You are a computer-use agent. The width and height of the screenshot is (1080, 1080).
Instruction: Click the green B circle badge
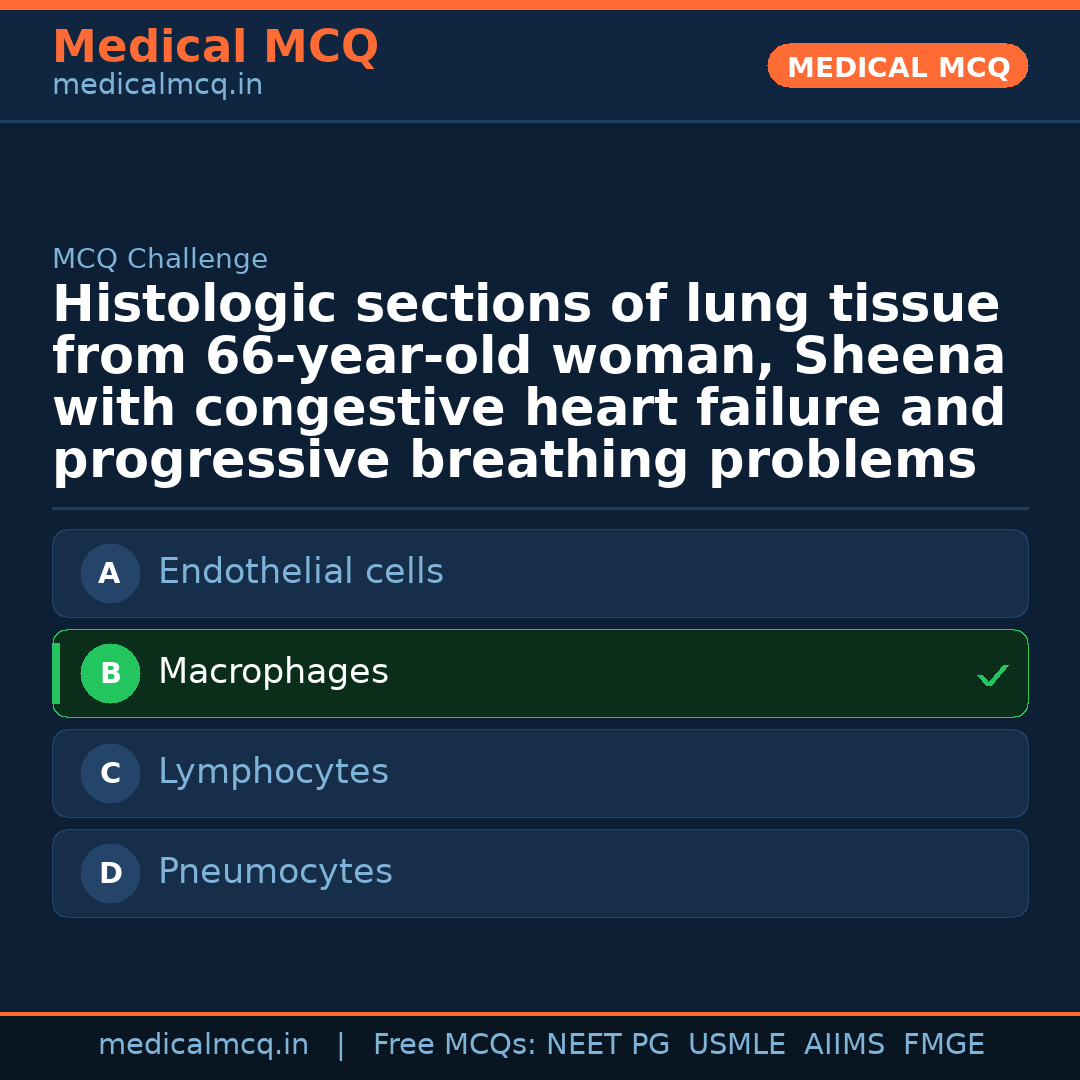click(x=110, y=673)
